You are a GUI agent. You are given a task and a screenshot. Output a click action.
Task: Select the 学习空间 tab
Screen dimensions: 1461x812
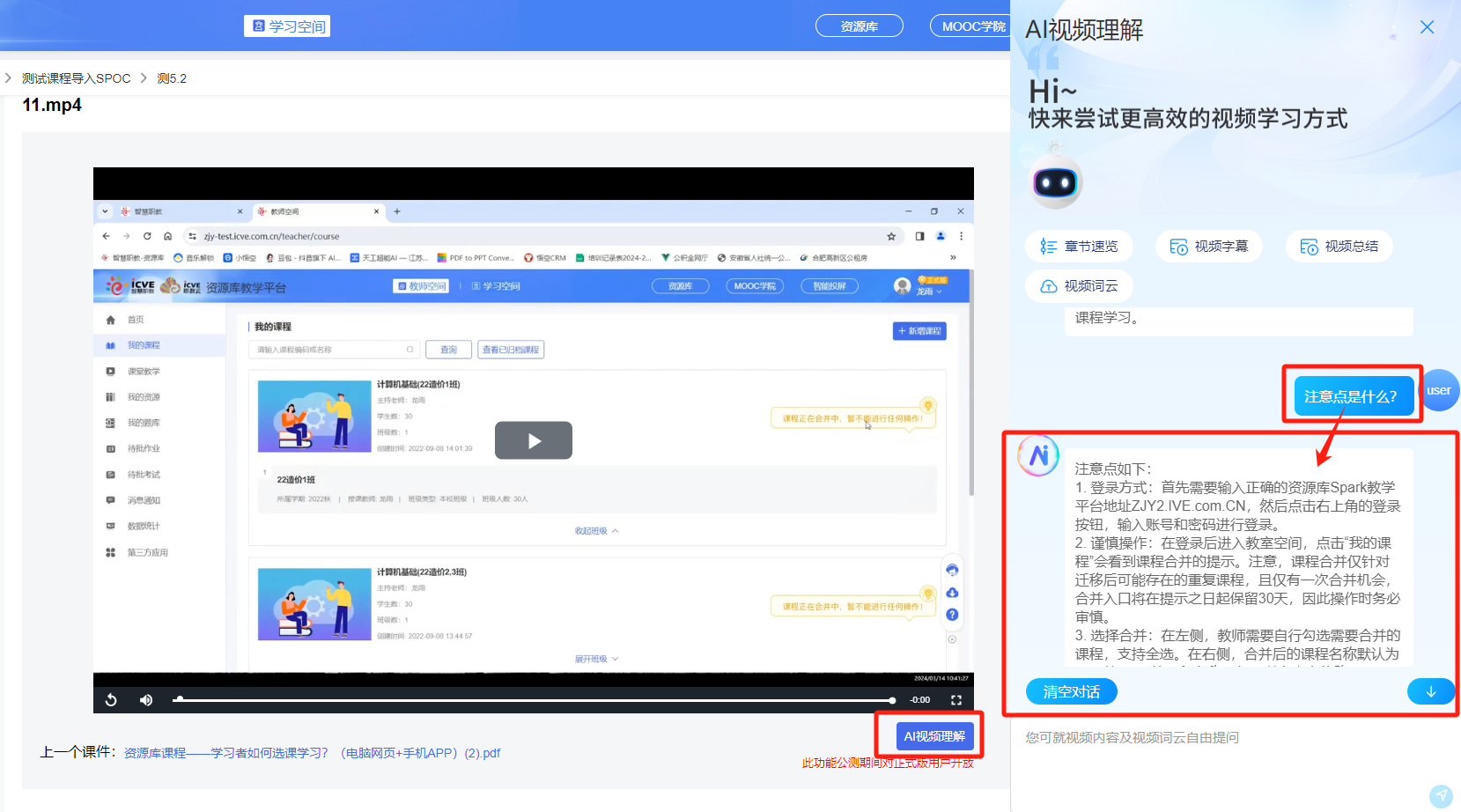click(x=287, y=26)
